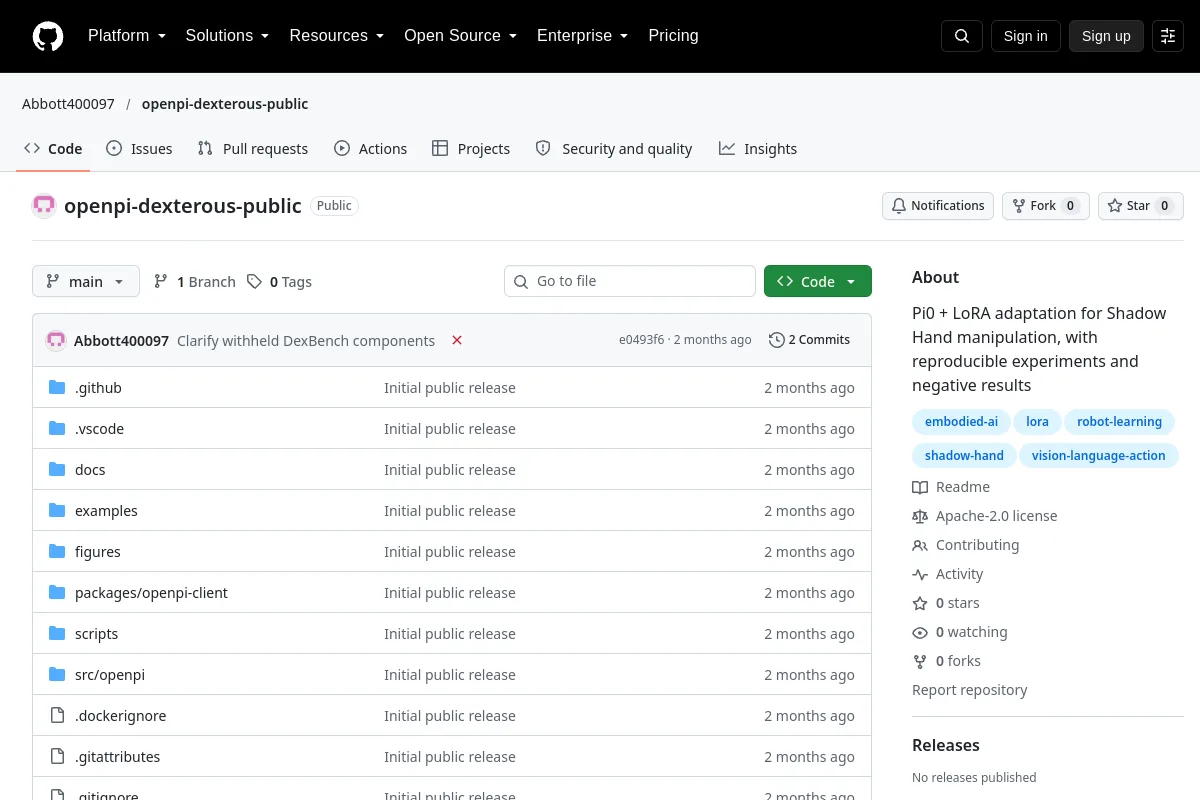
Task: Expand the Enterprise menu
Action: point(582,36)
